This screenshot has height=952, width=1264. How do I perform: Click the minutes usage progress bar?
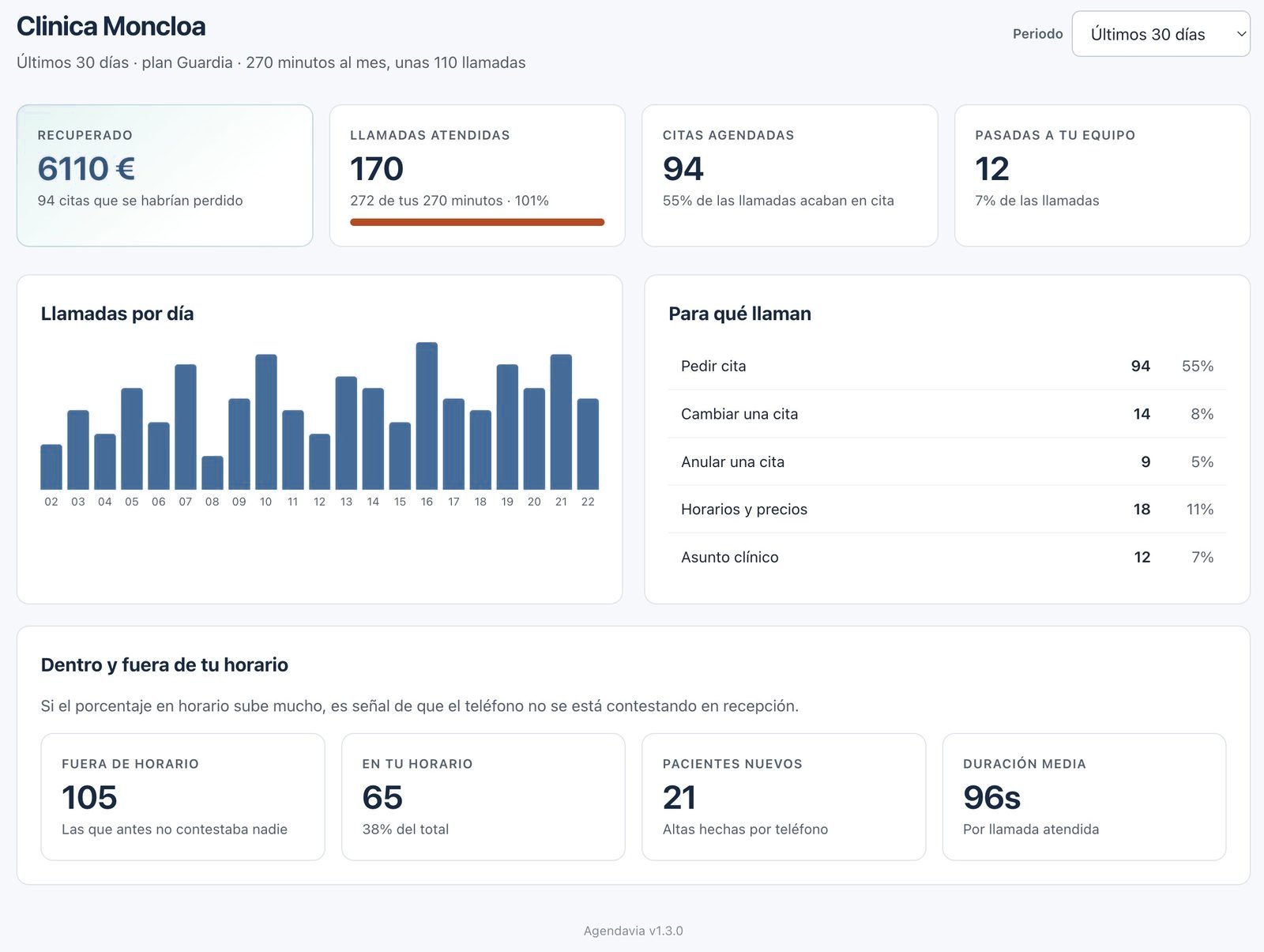tap(477, 222)
